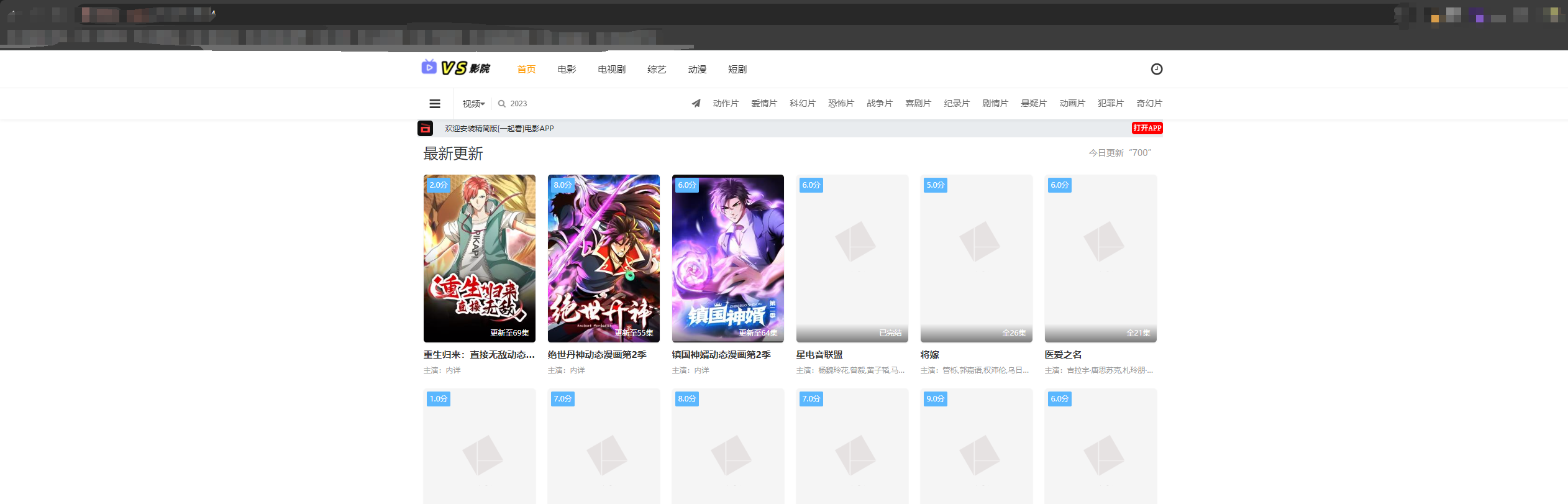Select the 恐怖片 category link
1568x504 pixels.
841,103
